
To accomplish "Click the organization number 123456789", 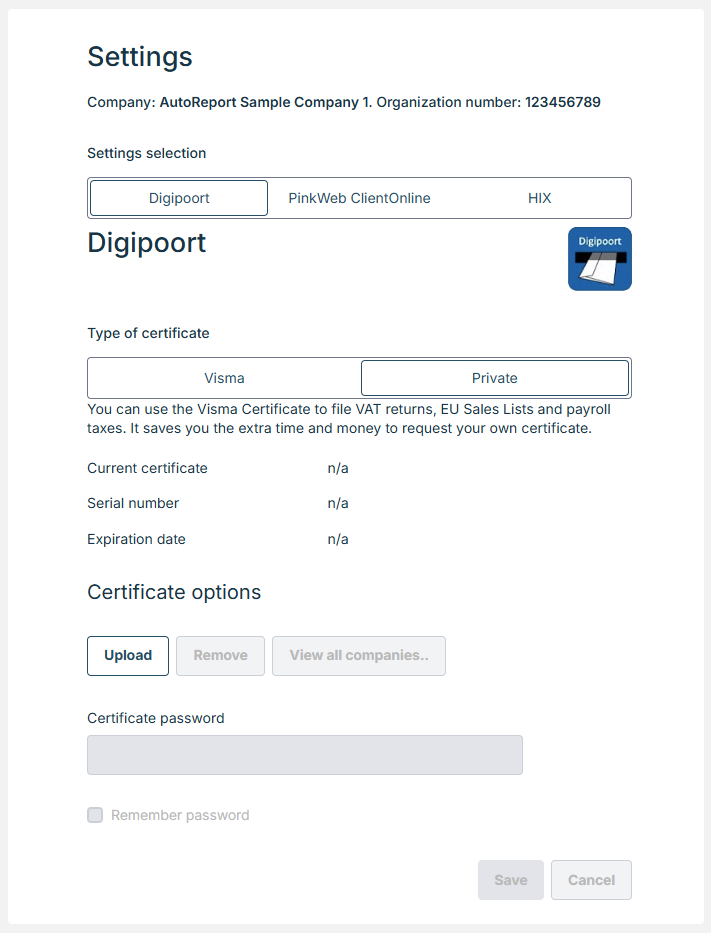I will pyautogui.click(x=562, y=102).
